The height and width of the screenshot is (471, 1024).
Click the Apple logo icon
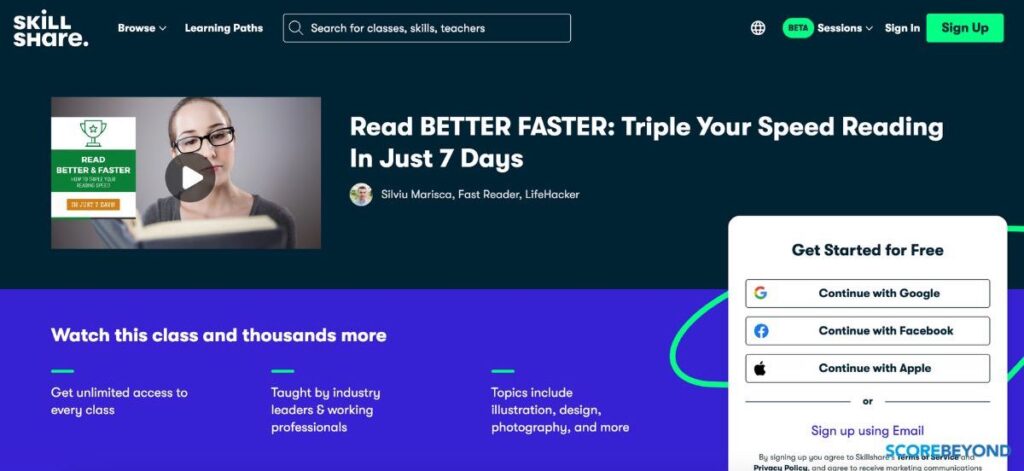760,368
